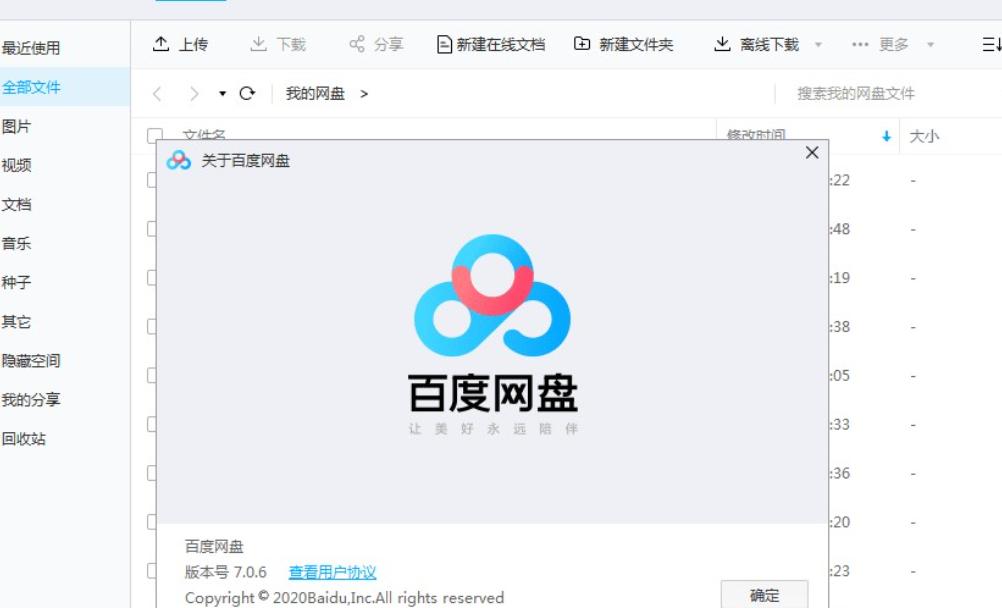Toggle the list view sort icon
This screenshot has width=1002, height=608.
pos(991,44)
